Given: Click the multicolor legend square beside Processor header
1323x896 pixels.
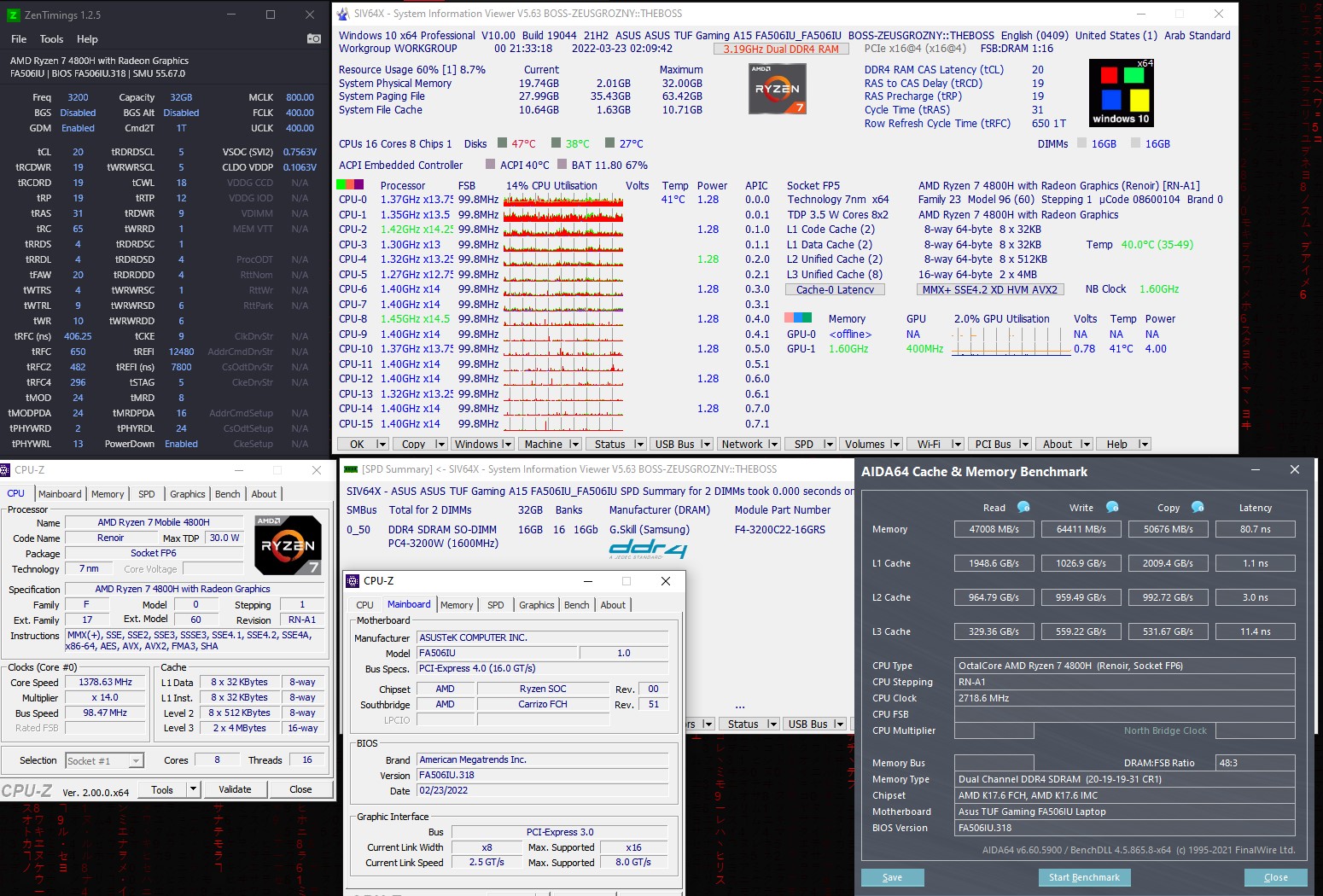Looking at the screenshot, I should 350,184.
